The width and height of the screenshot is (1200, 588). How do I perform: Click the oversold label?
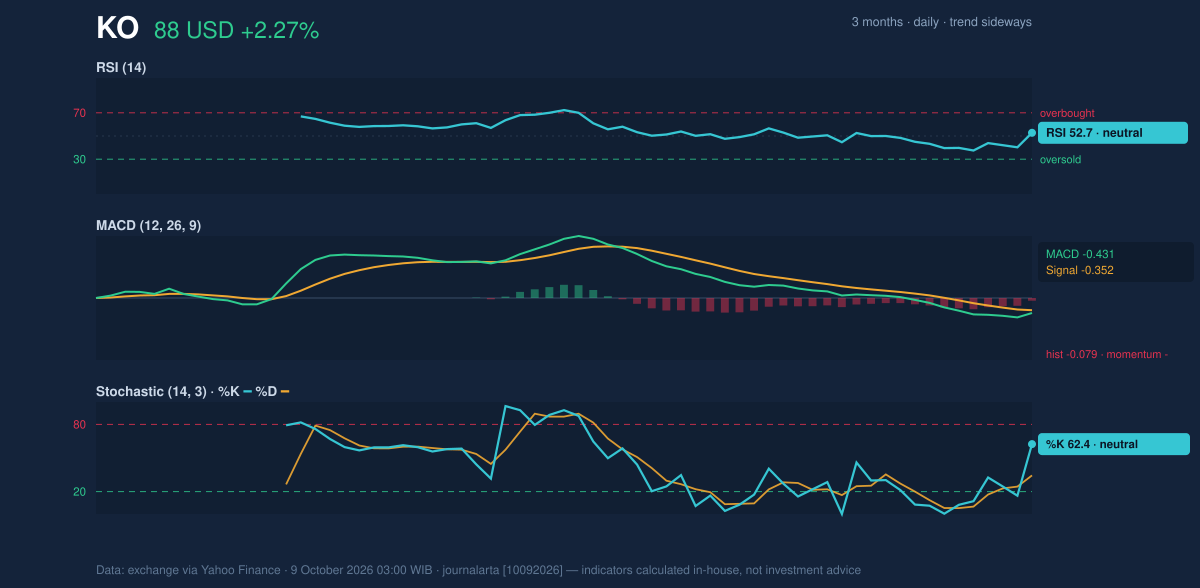1060,159
